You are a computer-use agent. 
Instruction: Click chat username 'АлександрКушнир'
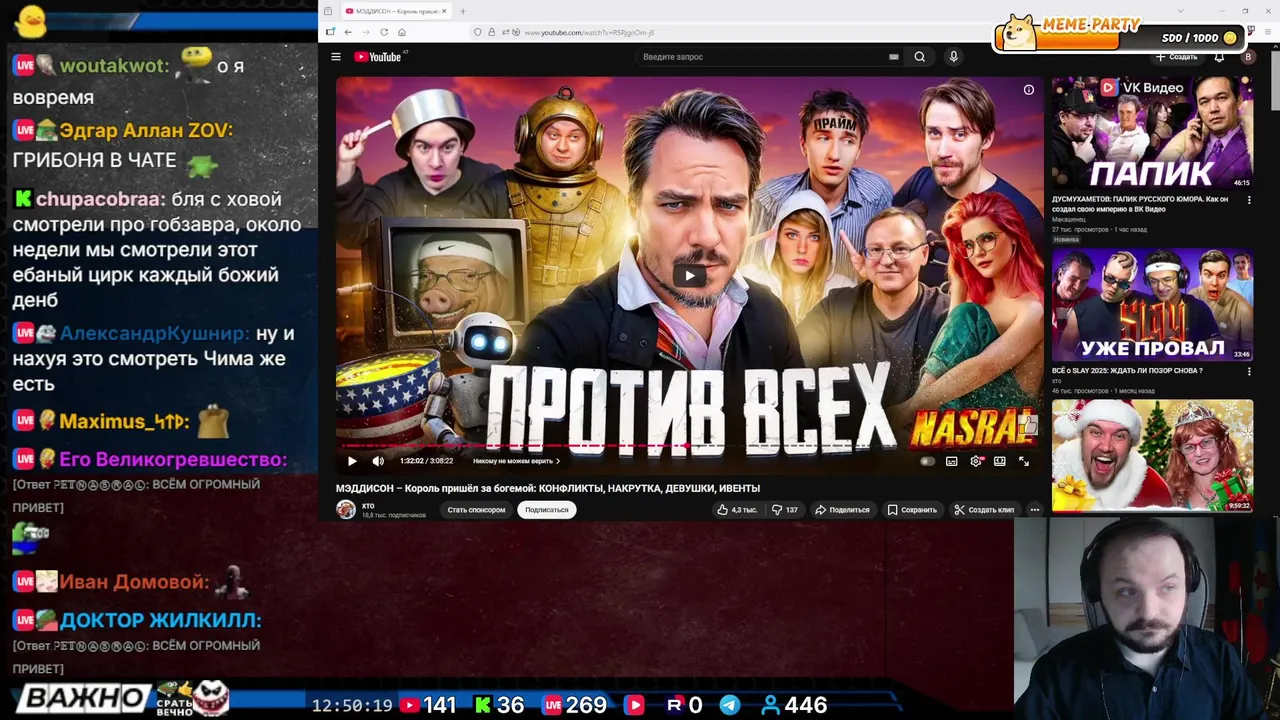click(x=154, y=333)
